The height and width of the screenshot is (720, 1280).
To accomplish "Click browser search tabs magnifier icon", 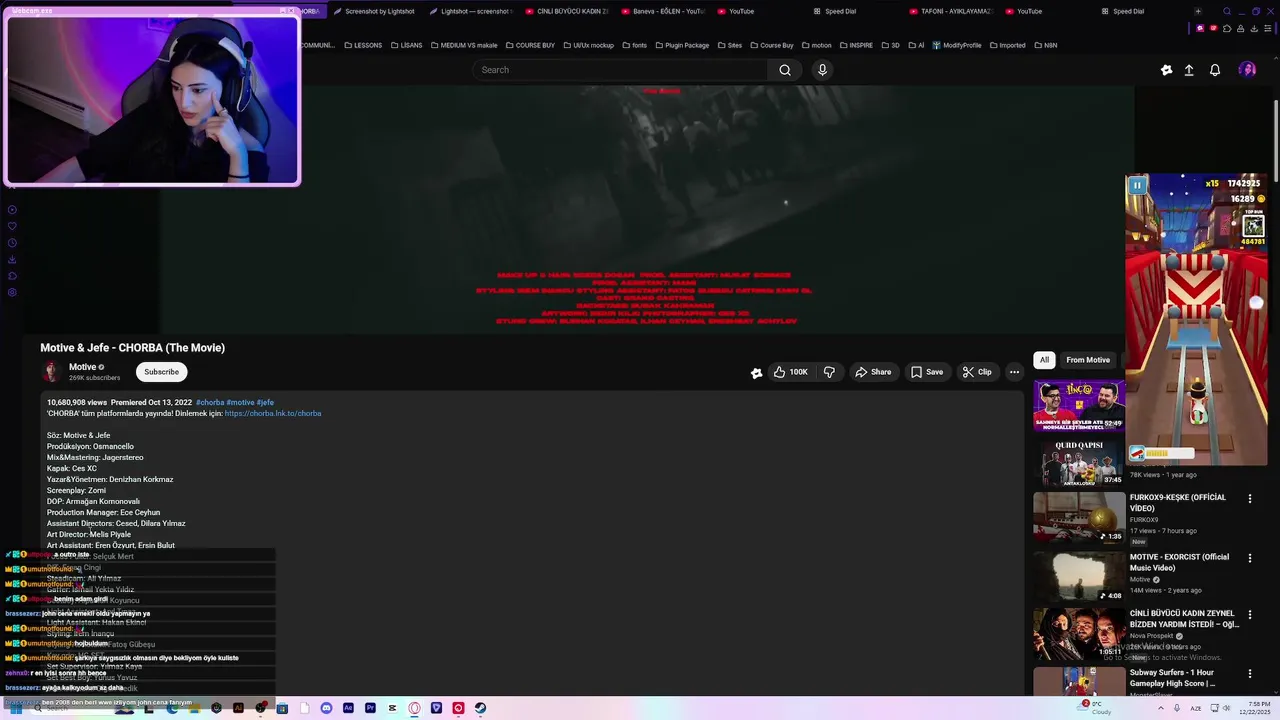I will [x=1227, y=11].
